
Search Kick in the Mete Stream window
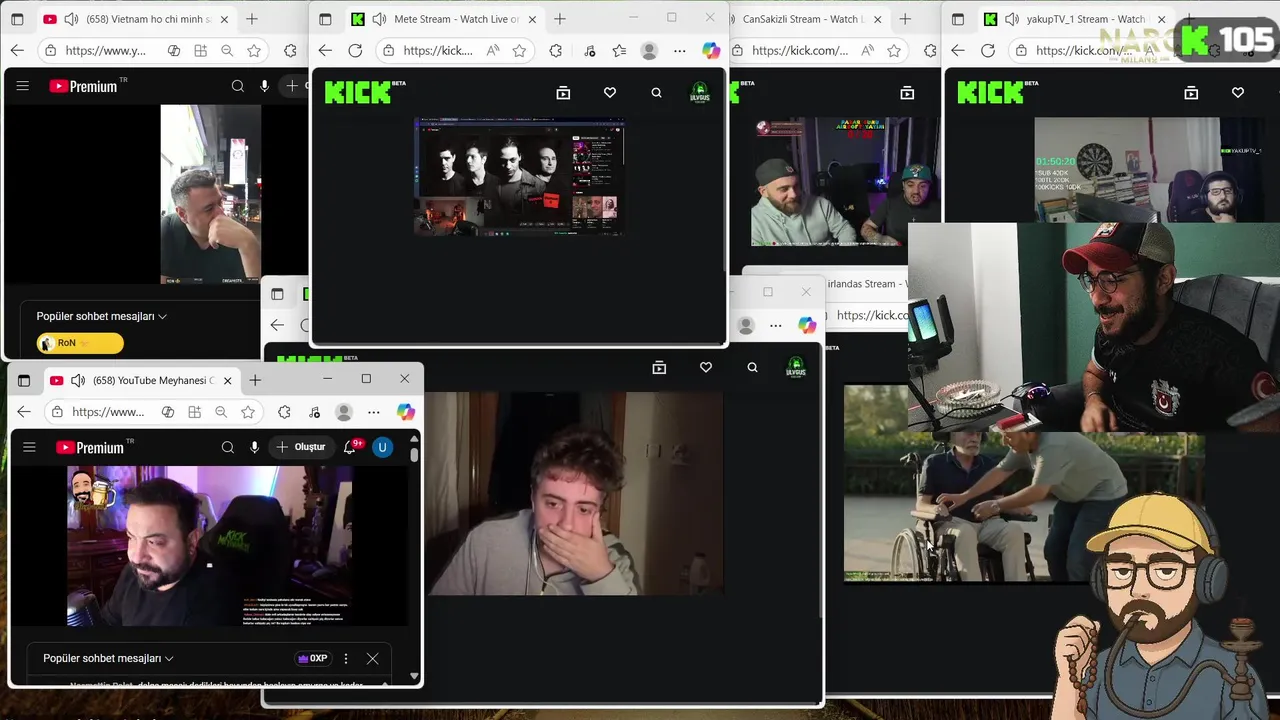pyautogui.click(x=656, y=92)
